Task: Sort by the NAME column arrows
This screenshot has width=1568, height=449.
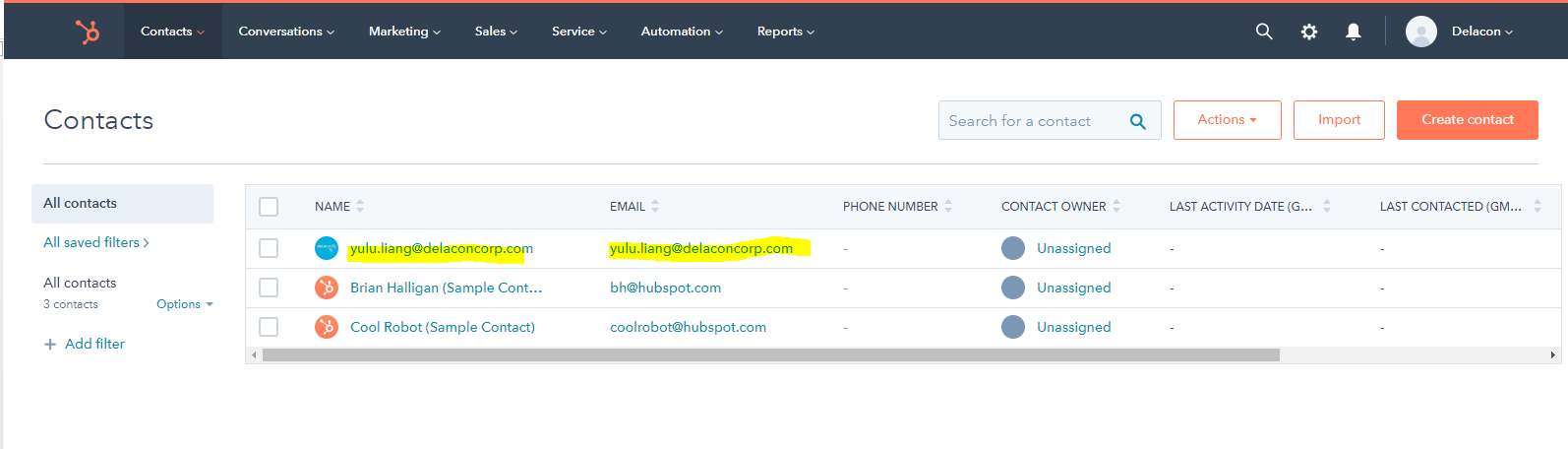Action: point(360,206)
